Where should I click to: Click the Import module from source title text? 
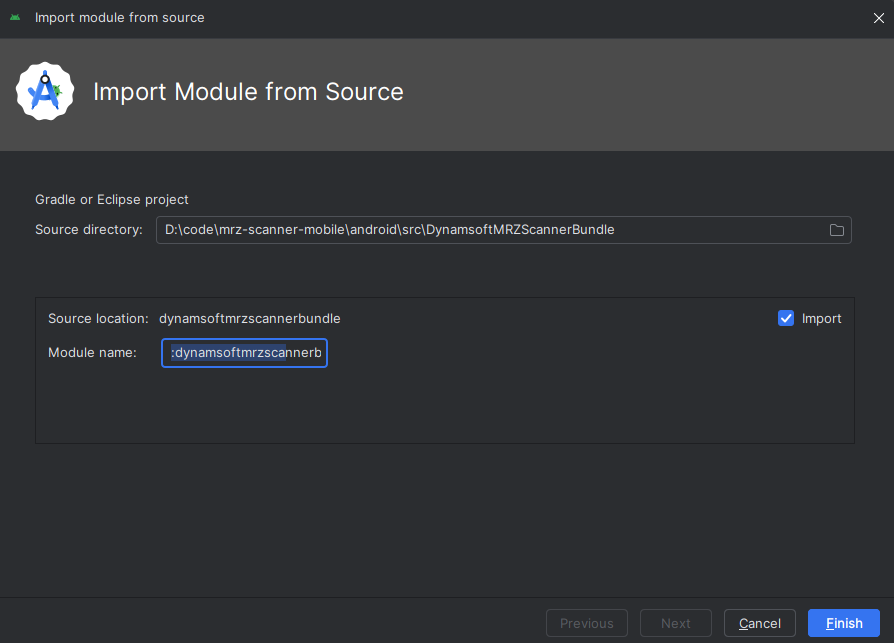click(x=119, y=17)
